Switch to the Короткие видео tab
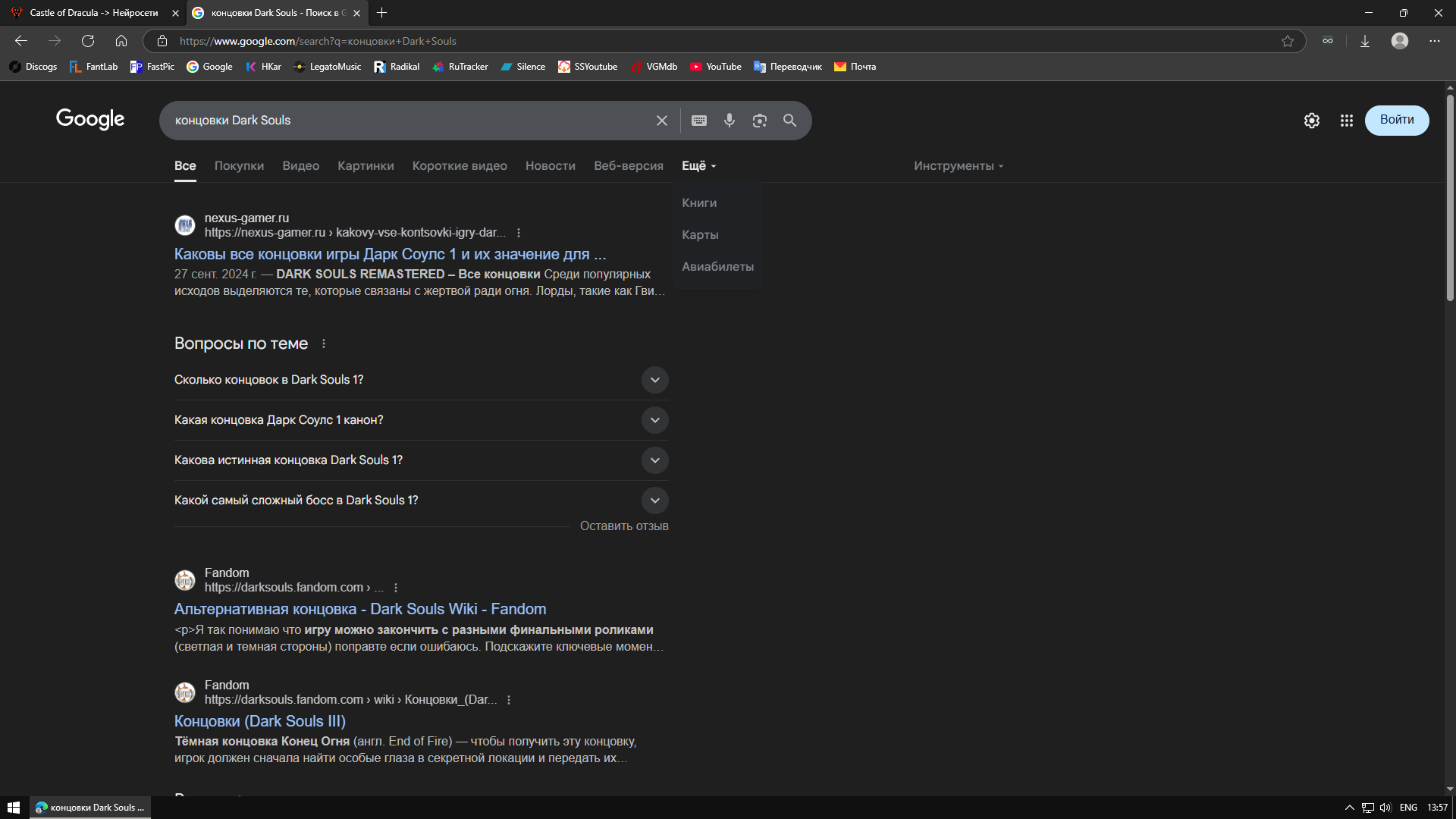 pos(460,166)
